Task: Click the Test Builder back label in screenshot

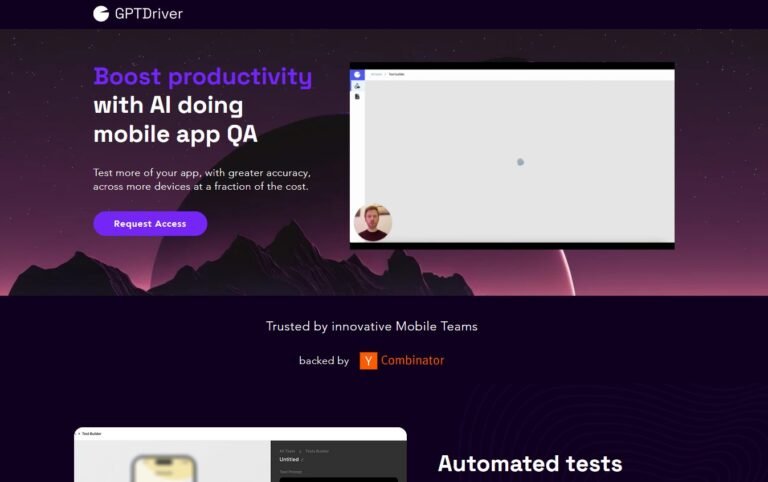Action: (x=90, y=434)
